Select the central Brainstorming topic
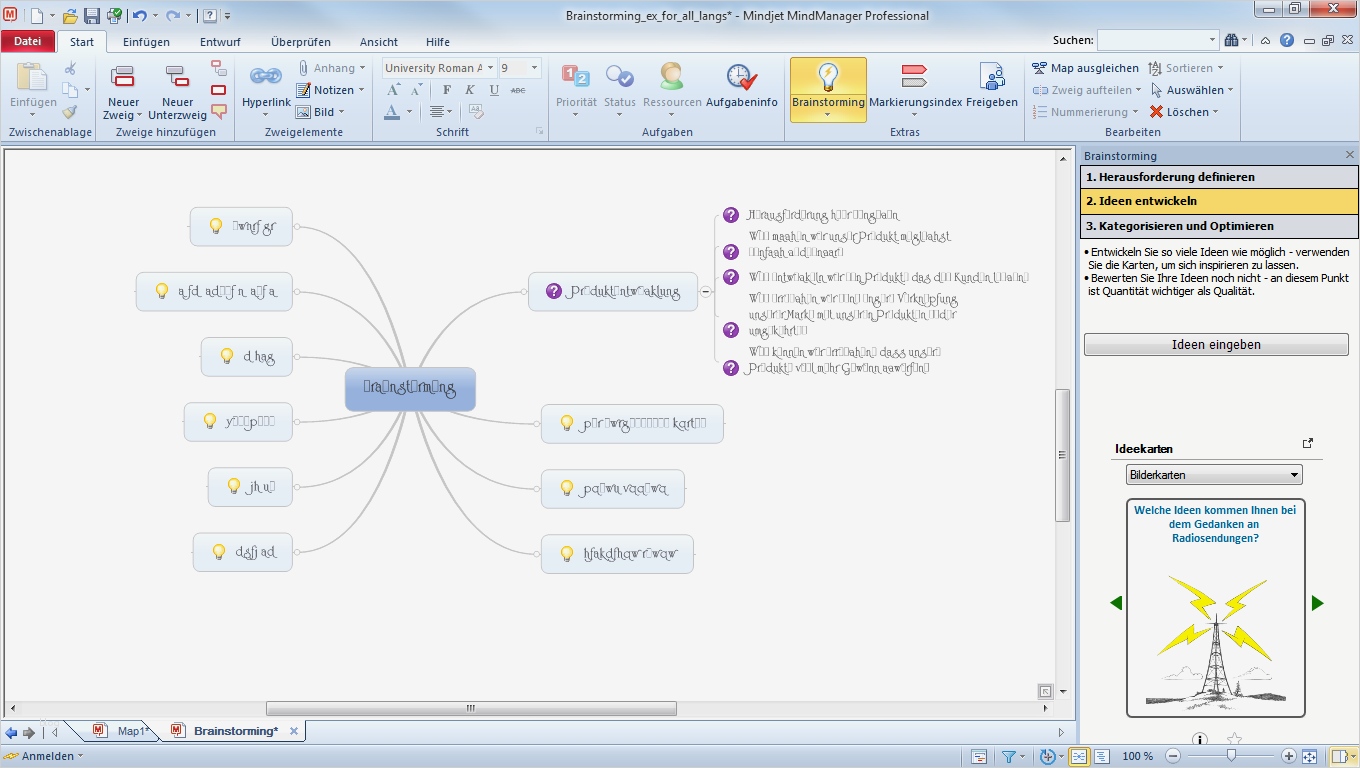This screenshot has height=768, width=1360. coord(410,389)
